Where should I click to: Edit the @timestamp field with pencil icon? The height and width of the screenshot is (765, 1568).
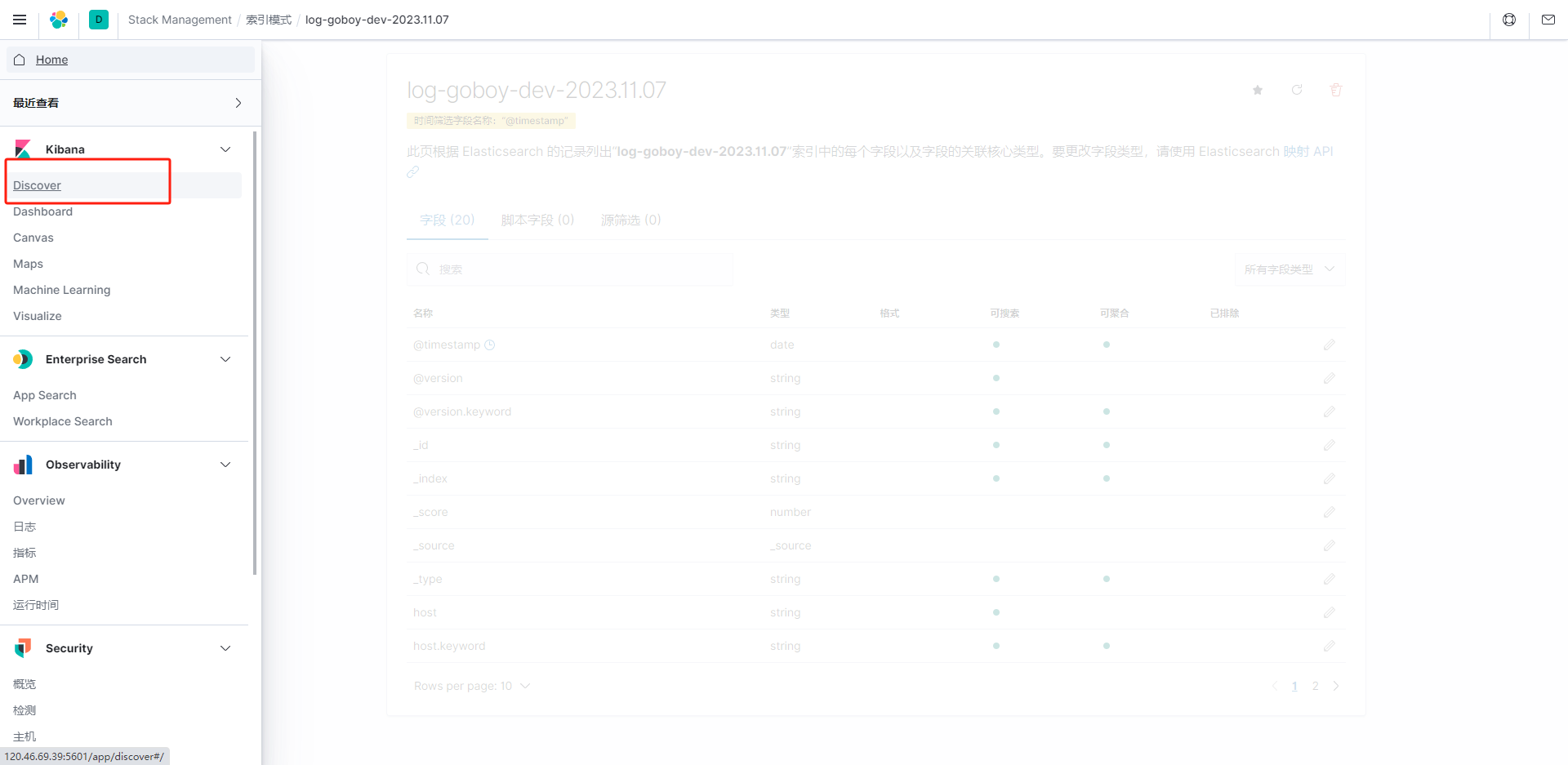pos(1330,345)
